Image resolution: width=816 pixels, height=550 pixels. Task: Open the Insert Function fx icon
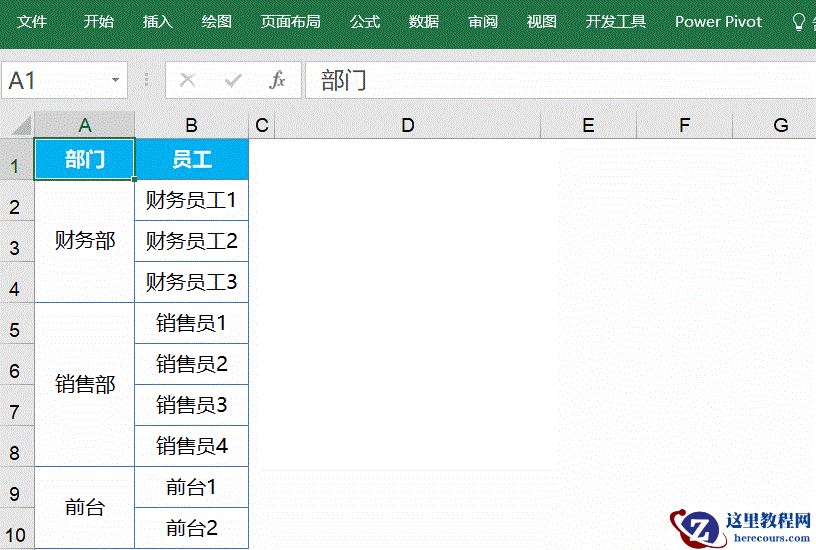pos(277,80)
